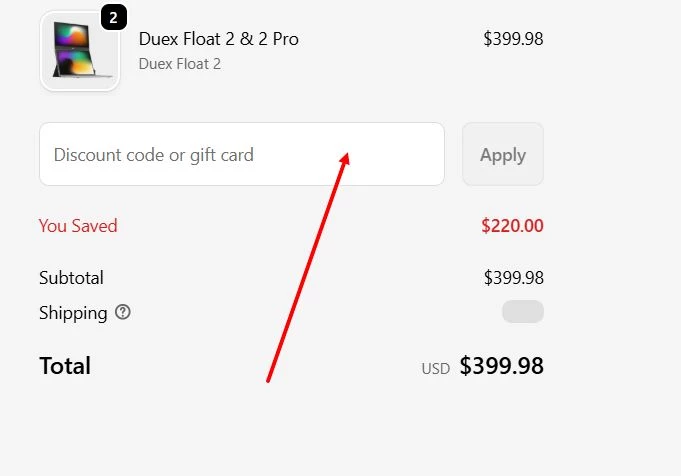Click the quantity badge on product thumbnail
Image resolution: width=681 pixels, height=476 pixels.
pyautogui.click(x=114, y=17)
